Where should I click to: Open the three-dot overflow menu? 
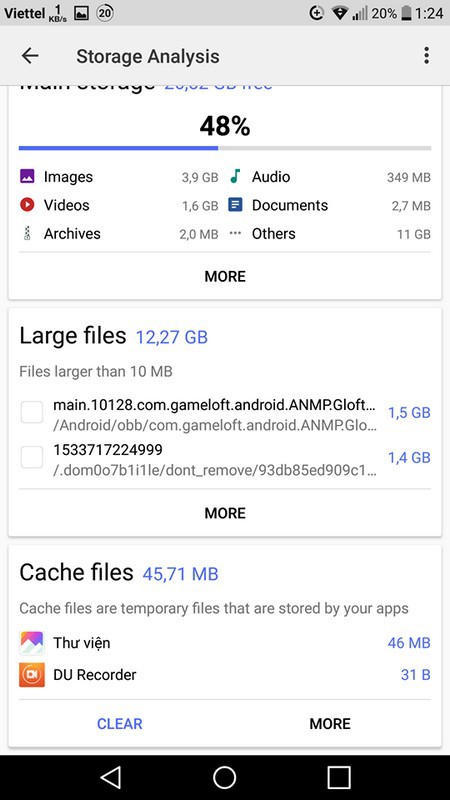point(427,56)
